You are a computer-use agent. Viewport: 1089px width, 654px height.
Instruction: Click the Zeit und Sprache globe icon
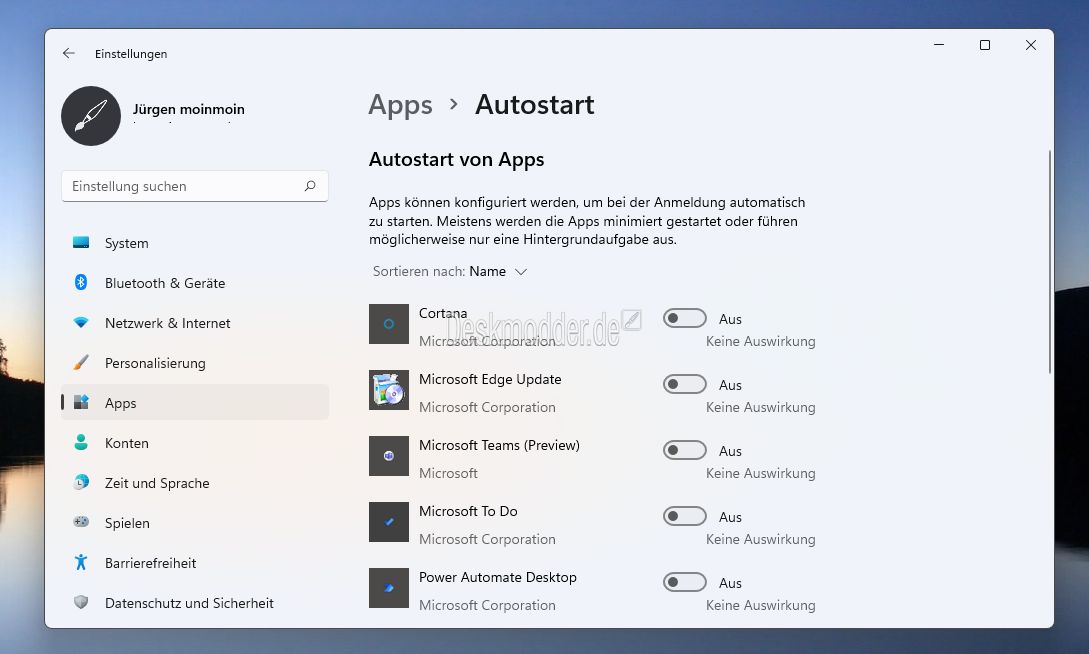81,482
